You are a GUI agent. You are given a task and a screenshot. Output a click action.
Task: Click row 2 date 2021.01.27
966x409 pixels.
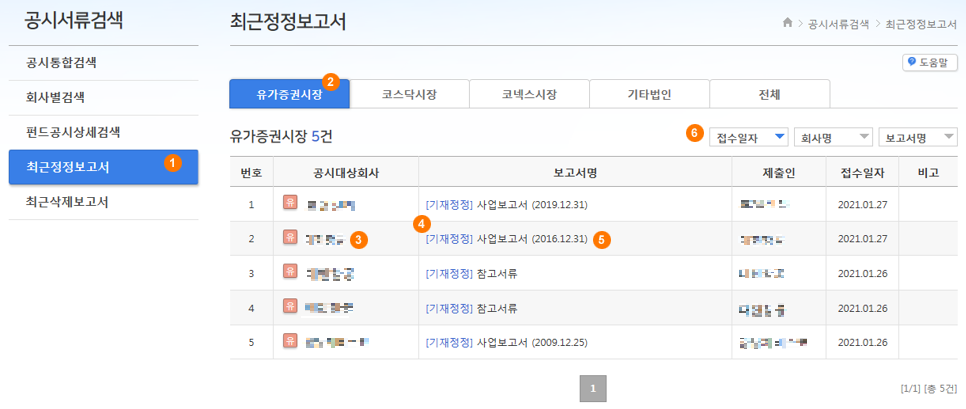point(862,239)
